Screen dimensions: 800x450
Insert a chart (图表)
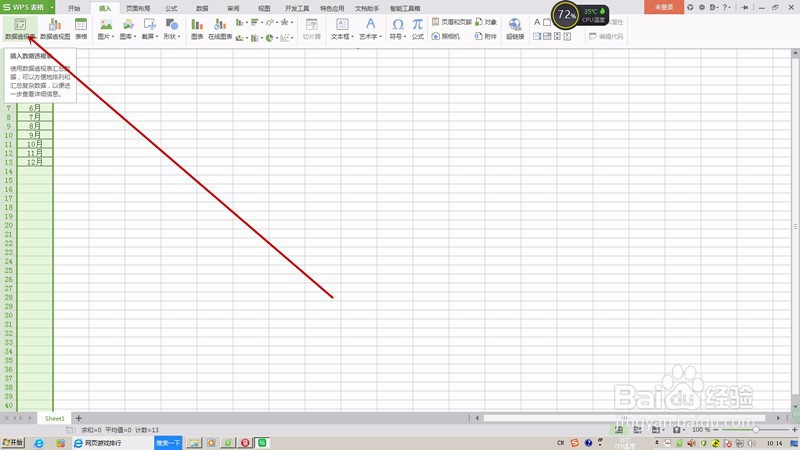tap(197, 29)
